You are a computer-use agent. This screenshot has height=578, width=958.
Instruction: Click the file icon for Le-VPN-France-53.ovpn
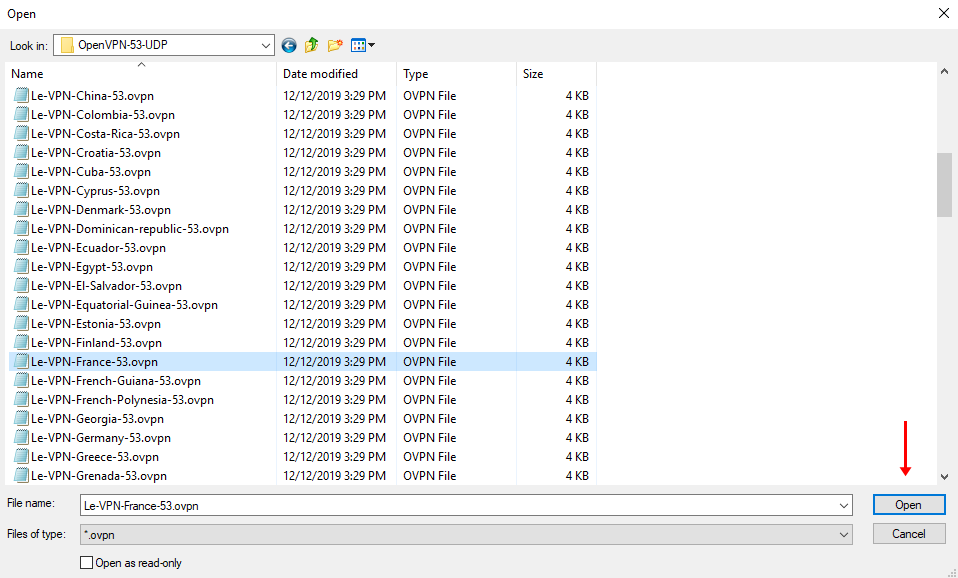[x=21, y=361]
